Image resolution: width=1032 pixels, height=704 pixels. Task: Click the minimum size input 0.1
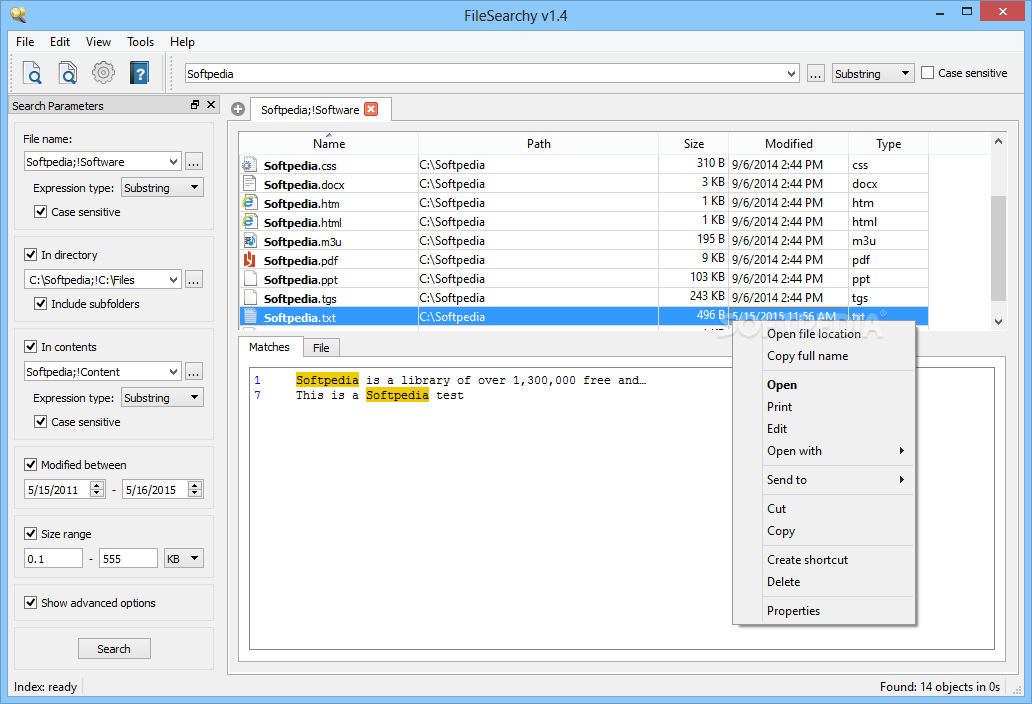pos(53,559)
